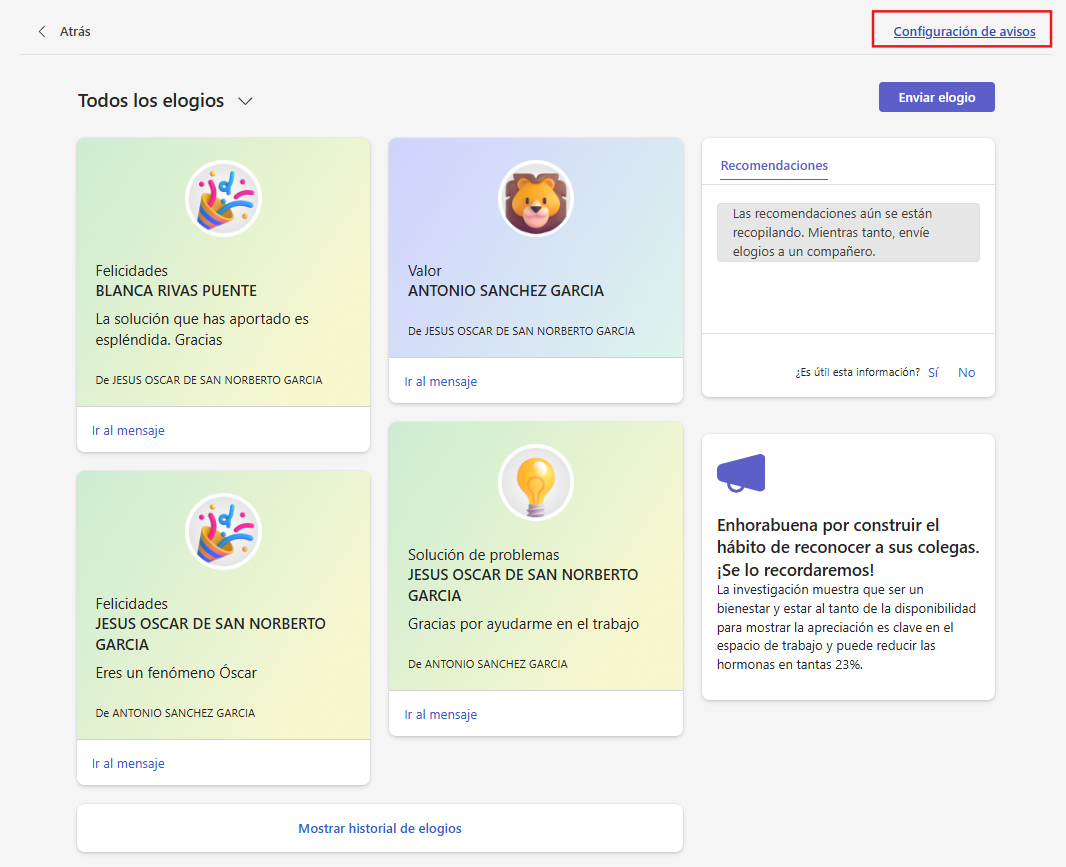Click the text Gracias por ayudarme en el trabajo
The width and height of the screenshot is (1066, 867).
pyautogui.click(x=523, y=624)
